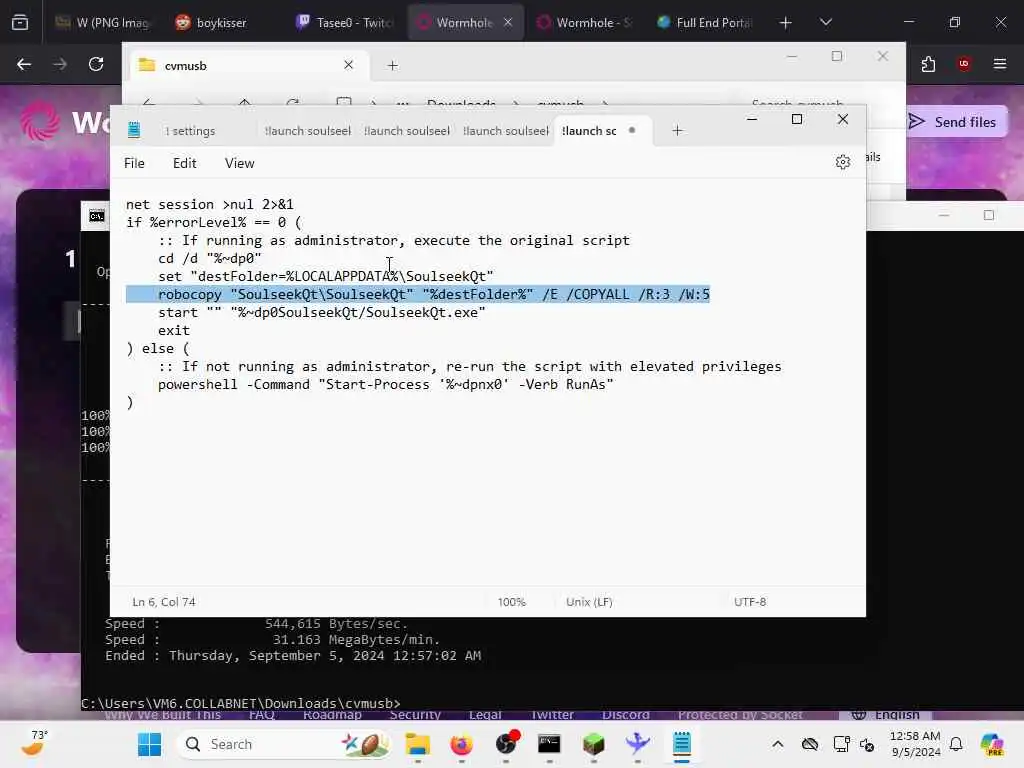This screenshot has width=1024, height=768.
Task: Open the notifications bell icon
Action: click(956, 744)
